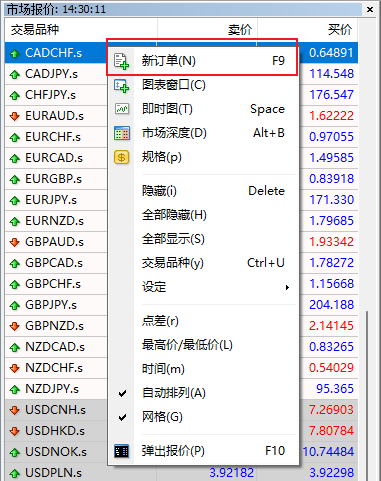Open Chart Window (图表窗口) menu entry
The height and width of the screenshot is (481, 381).
[x=203, y=85]
